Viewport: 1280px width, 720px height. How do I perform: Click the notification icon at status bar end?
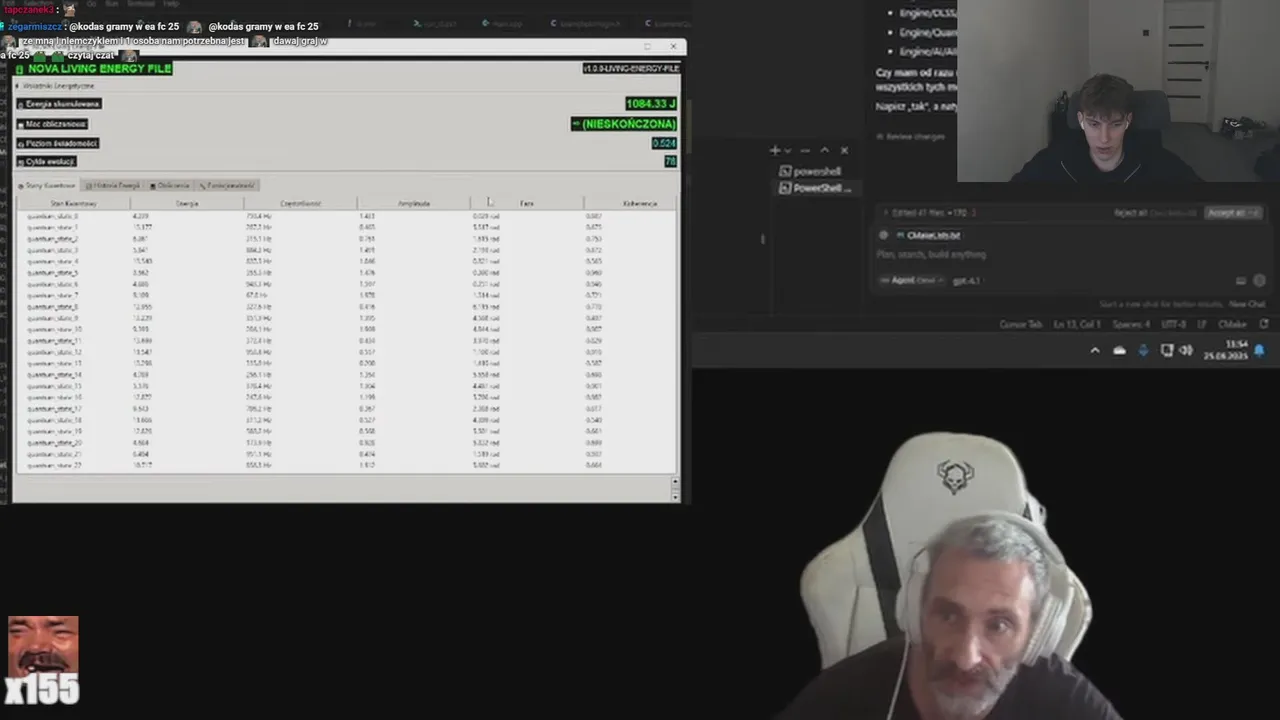click(1264, 324)
